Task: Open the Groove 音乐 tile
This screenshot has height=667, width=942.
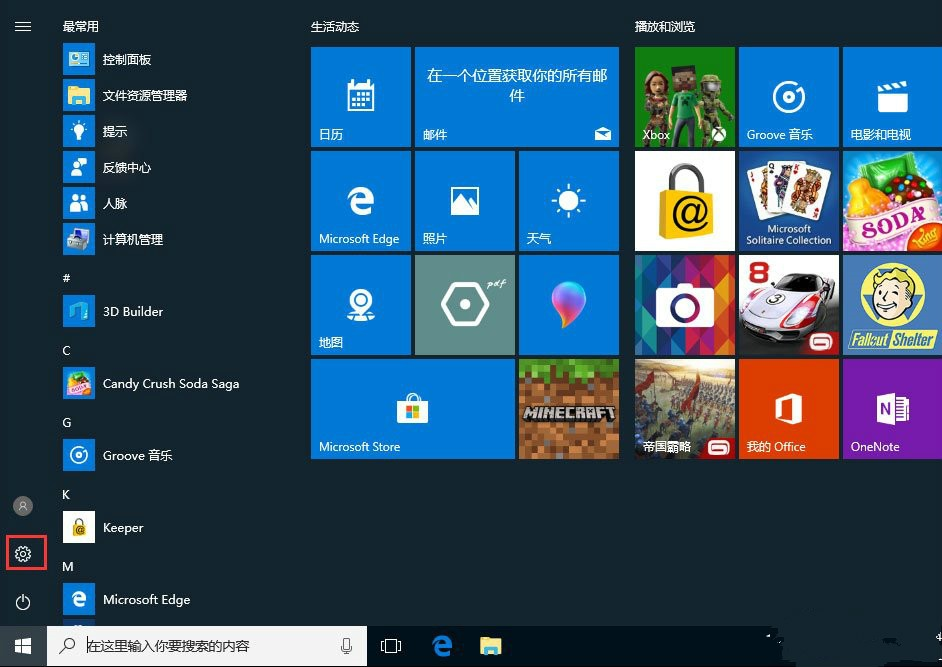Action: 788,96
